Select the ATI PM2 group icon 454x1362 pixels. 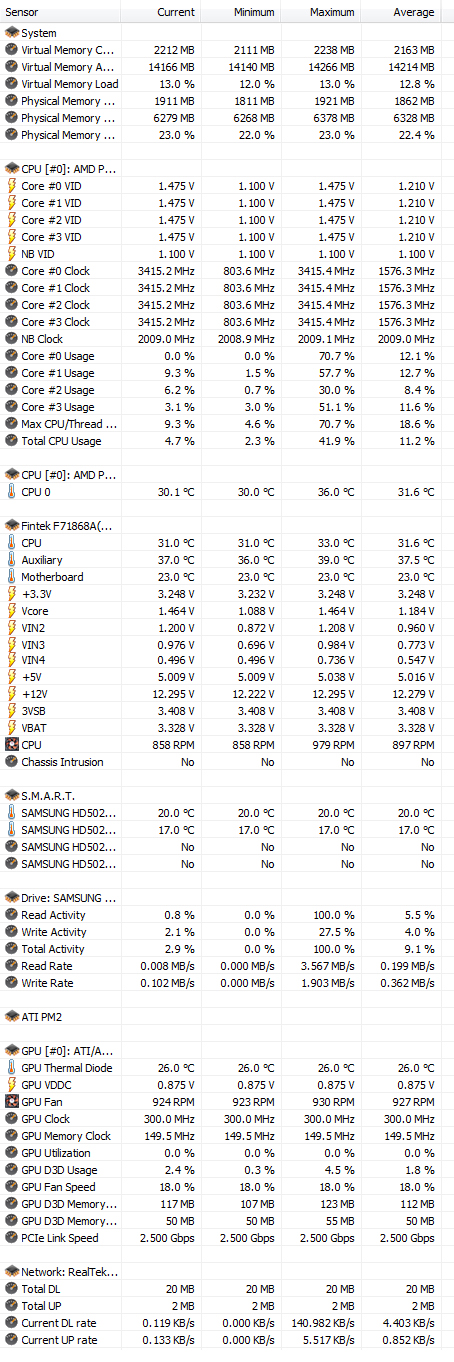(12, 1017)
